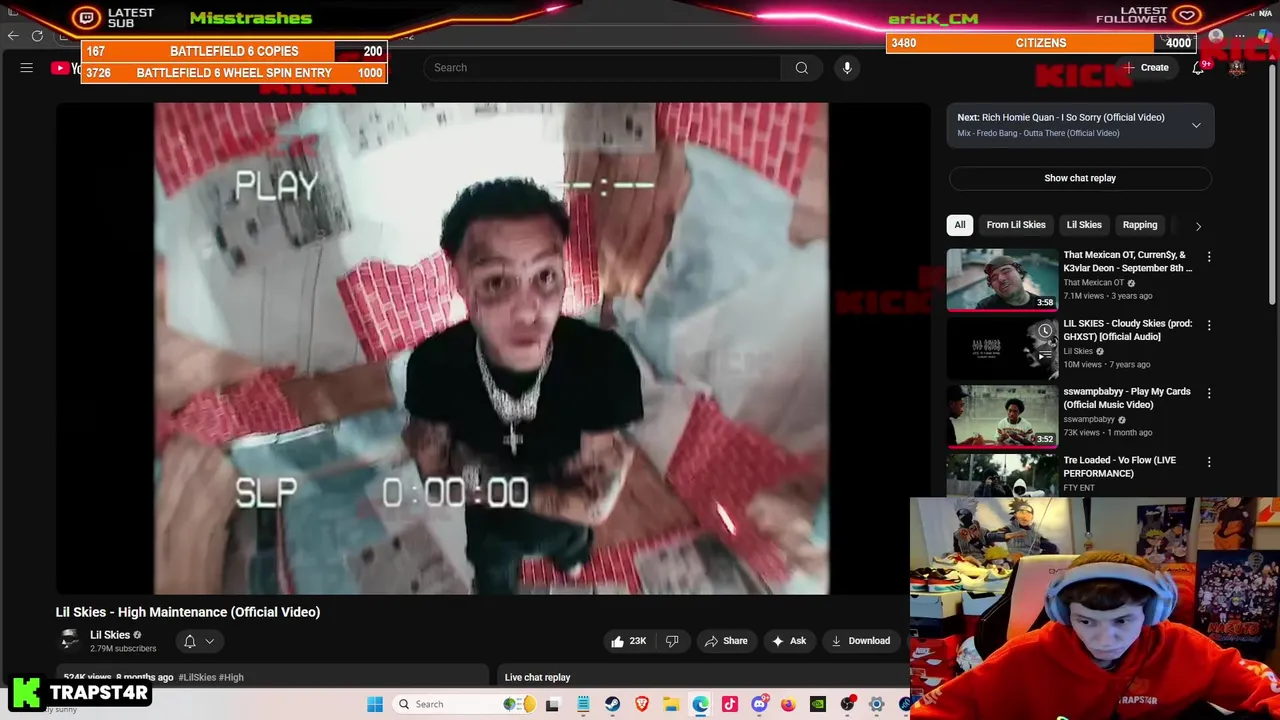Go back with the browser back arrow
This screenshot has width=1280, height=720.
pos(13,36)
